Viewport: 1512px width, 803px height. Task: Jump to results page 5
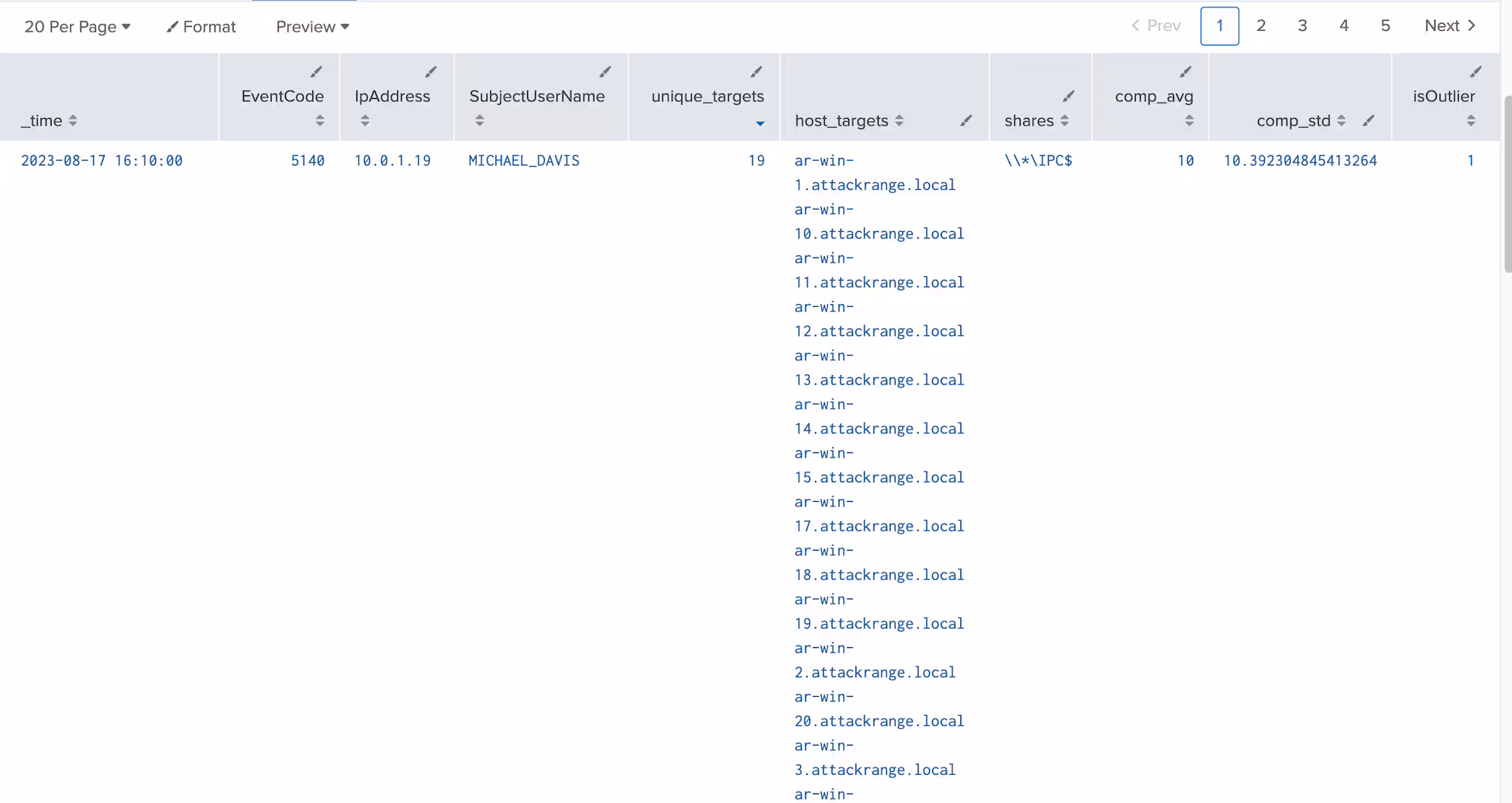[1385, 26]
